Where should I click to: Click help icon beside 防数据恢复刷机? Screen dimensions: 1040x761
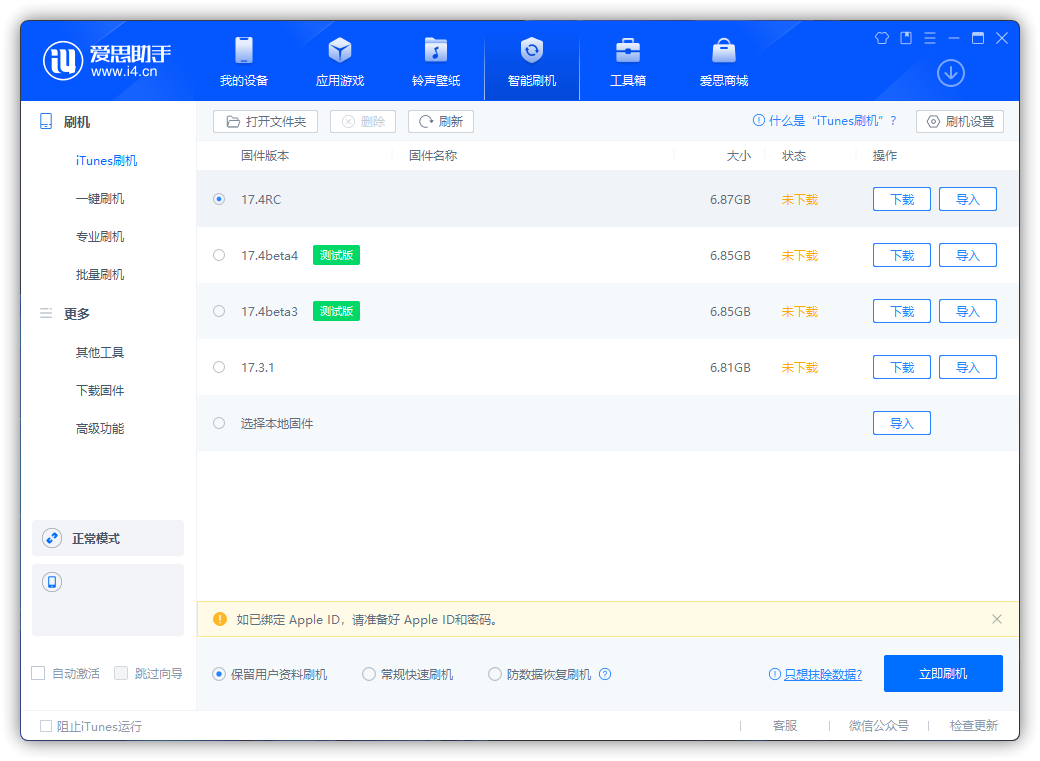[605, 674]
